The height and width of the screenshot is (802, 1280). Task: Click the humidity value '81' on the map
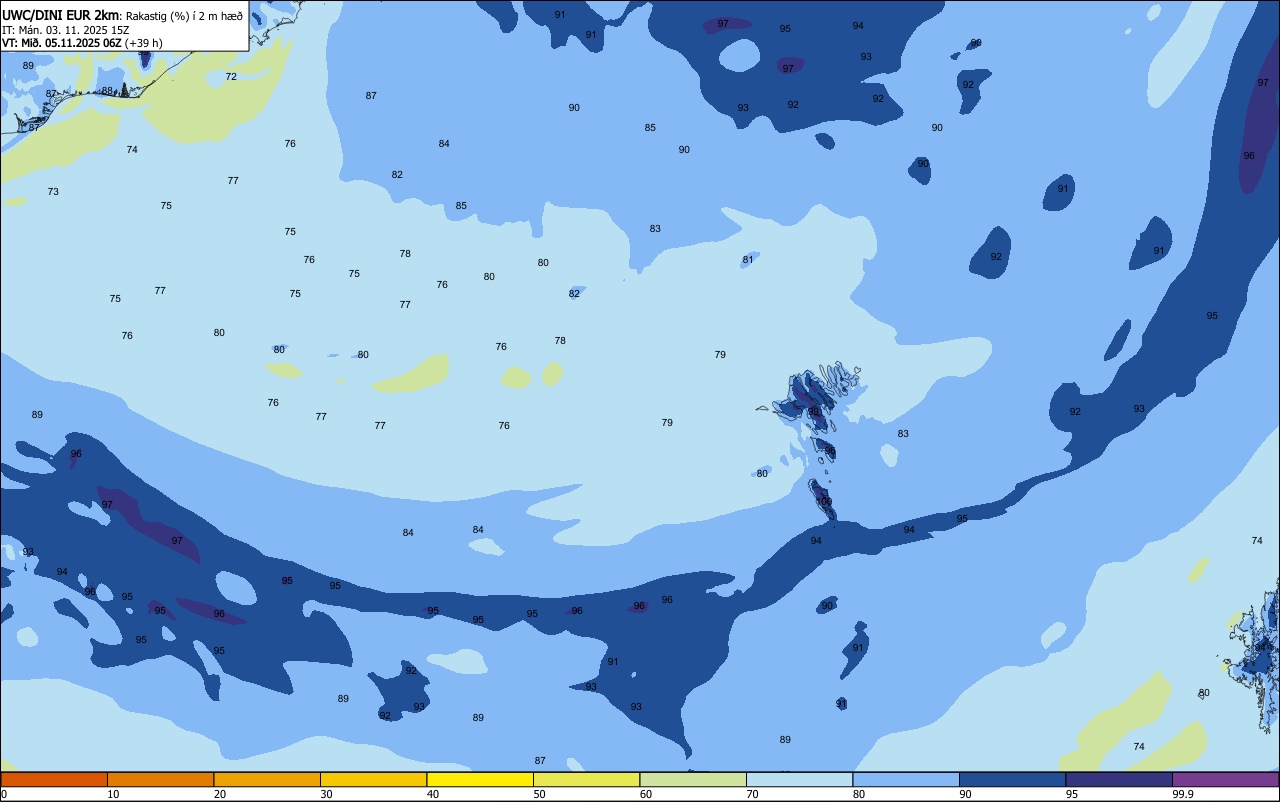click(x=748, y=260)
